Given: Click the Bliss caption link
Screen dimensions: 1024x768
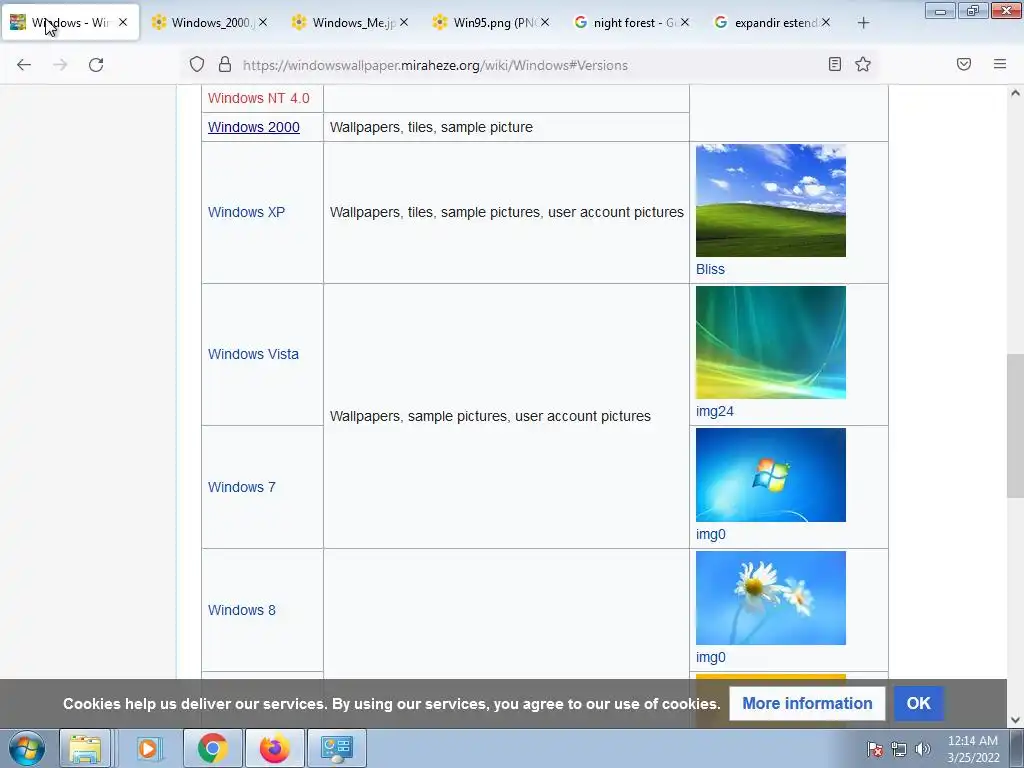Looking at the screenshot, I should point(710,269).
